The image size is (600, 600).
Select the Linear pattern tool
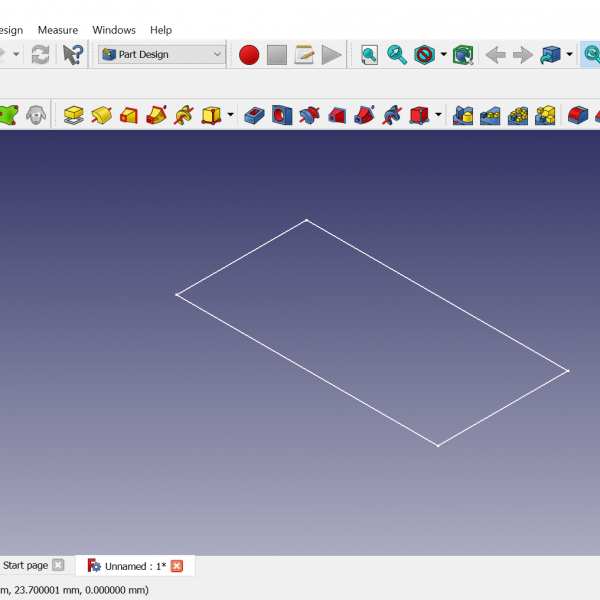489,115
